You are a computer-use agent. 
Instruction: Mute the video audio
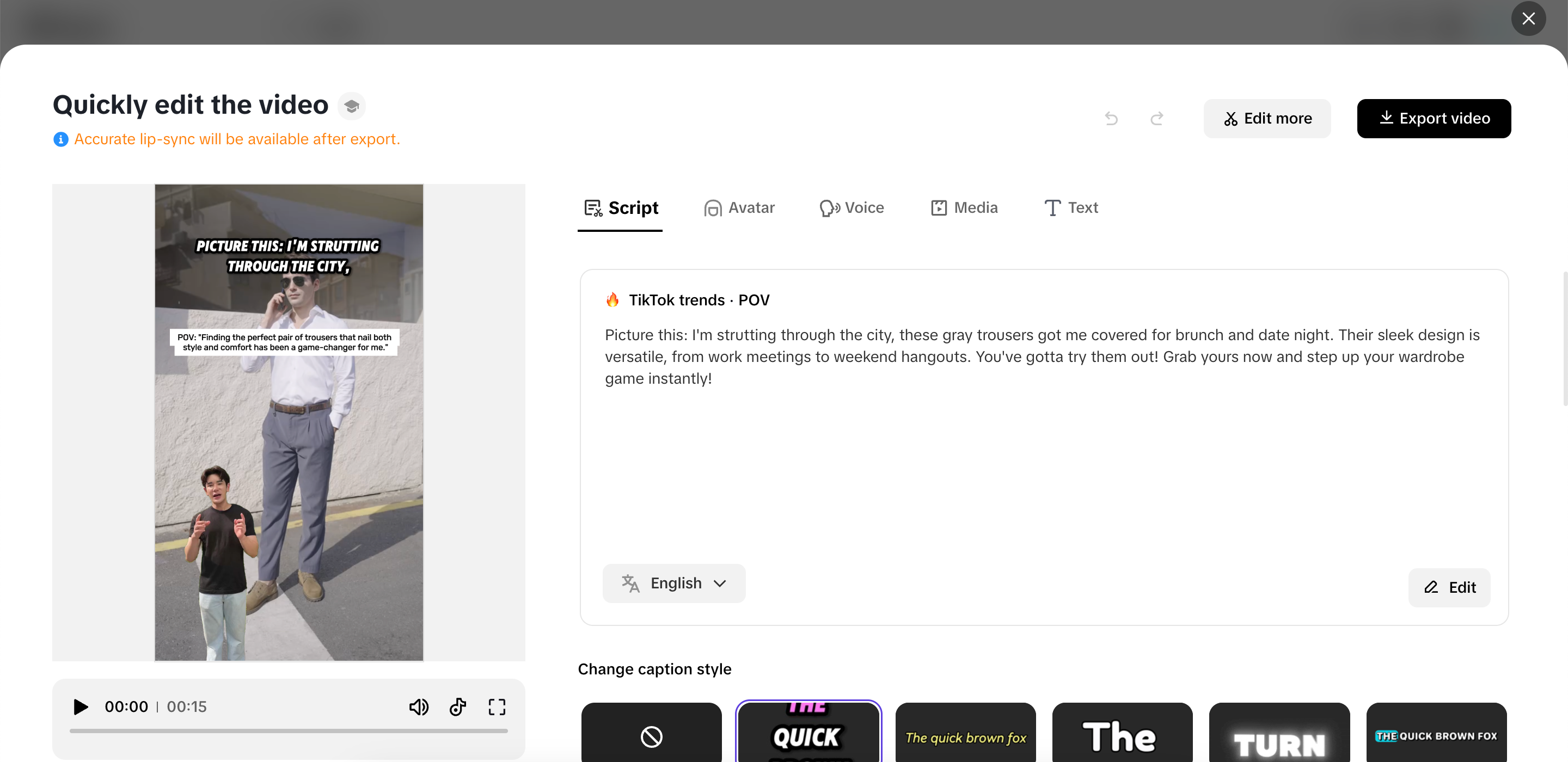[x=418, y=706]
